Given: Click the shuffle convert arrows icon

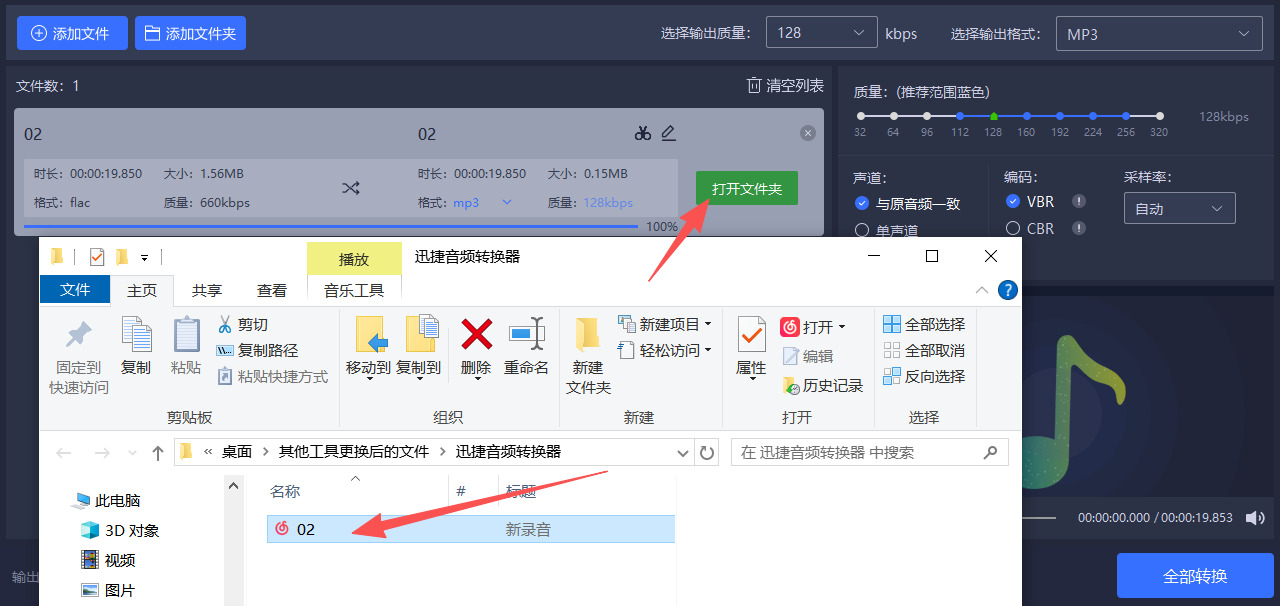Looking at the screenshot, I should (350, 188).
